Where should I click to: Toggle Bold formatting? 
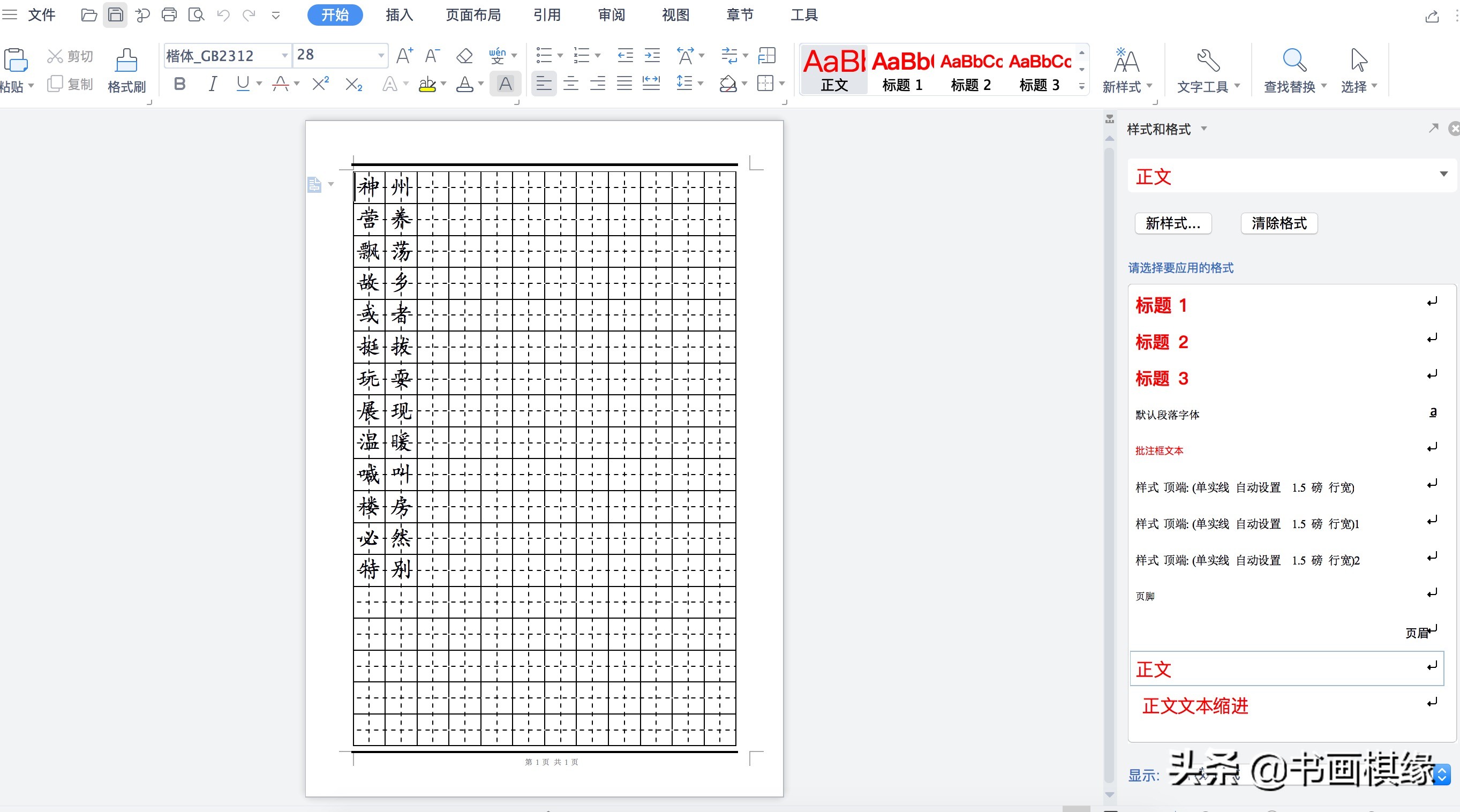point(179,85)
